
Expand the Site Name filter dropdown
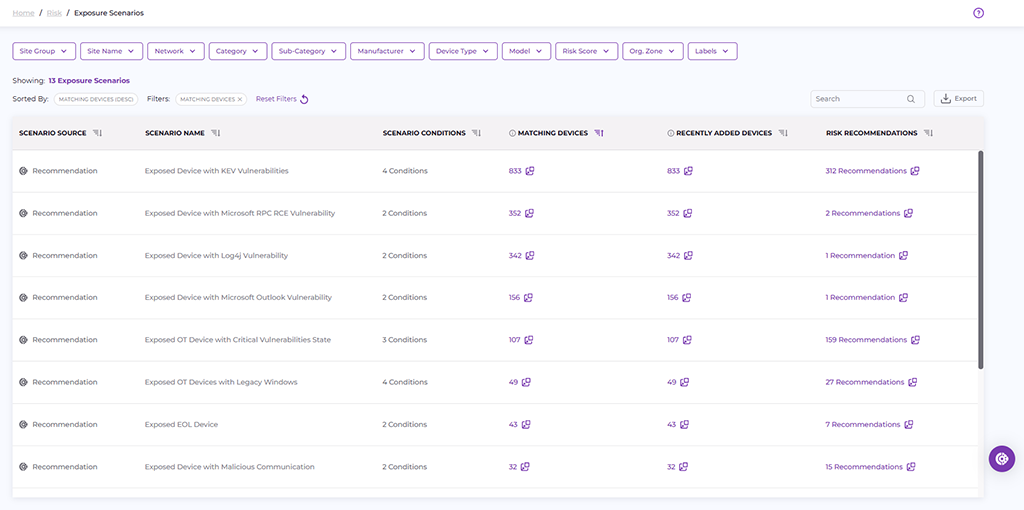click(x=111, y=51)
